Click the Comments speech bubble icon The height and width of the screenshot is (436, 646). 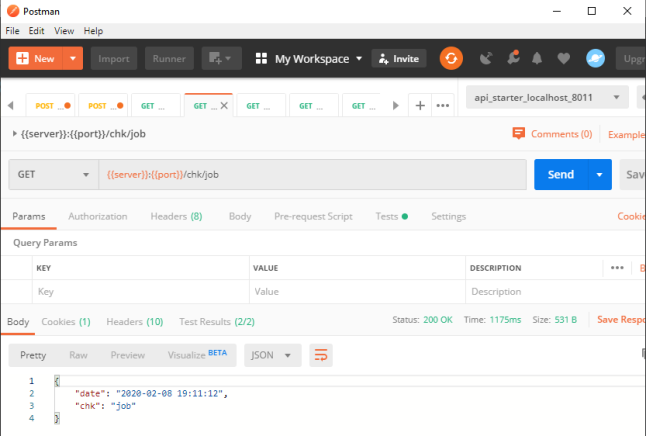(x=518, y=134)
